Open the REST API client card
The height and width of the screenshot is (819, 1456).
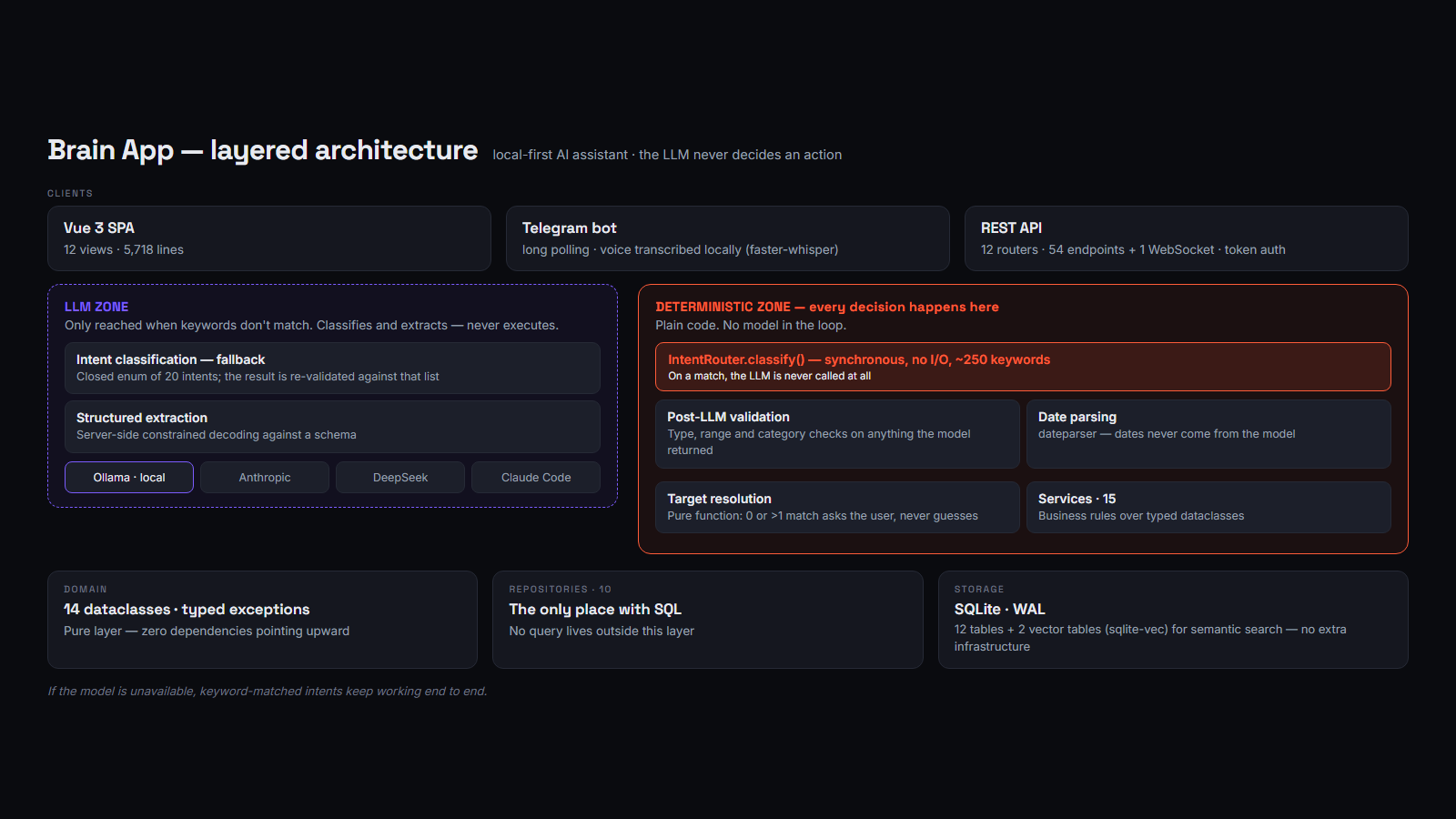[1187, 238]
